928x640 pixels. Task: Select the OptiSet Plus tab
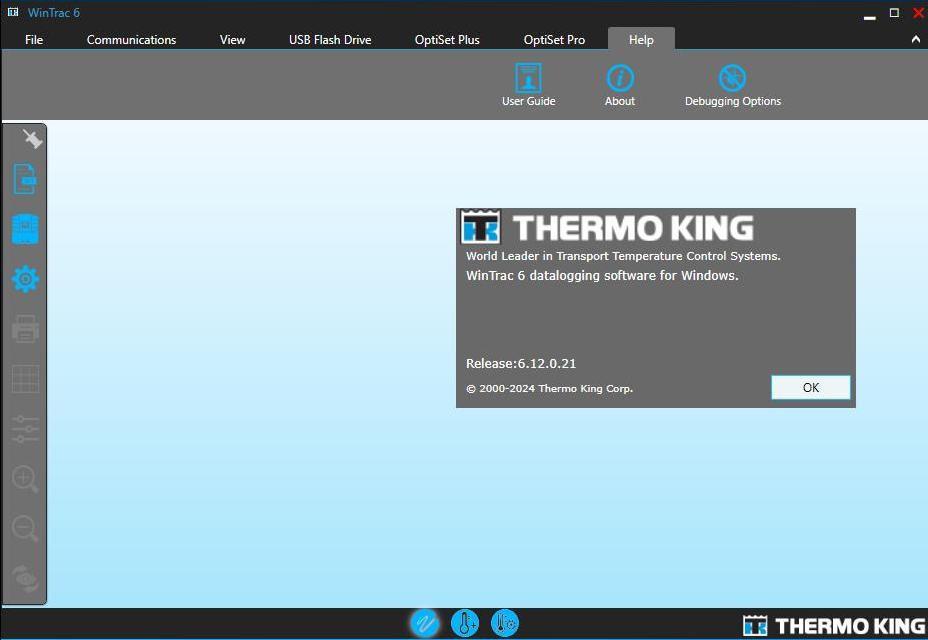click(447, 40)
